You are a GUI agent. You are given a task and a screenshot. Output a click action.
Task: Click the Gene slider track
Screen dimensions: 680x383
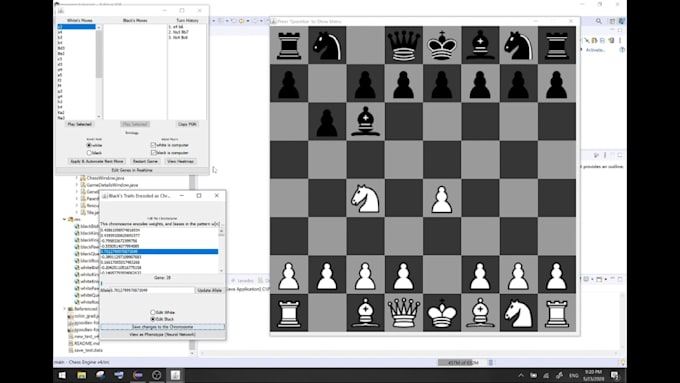coord(162,283)
